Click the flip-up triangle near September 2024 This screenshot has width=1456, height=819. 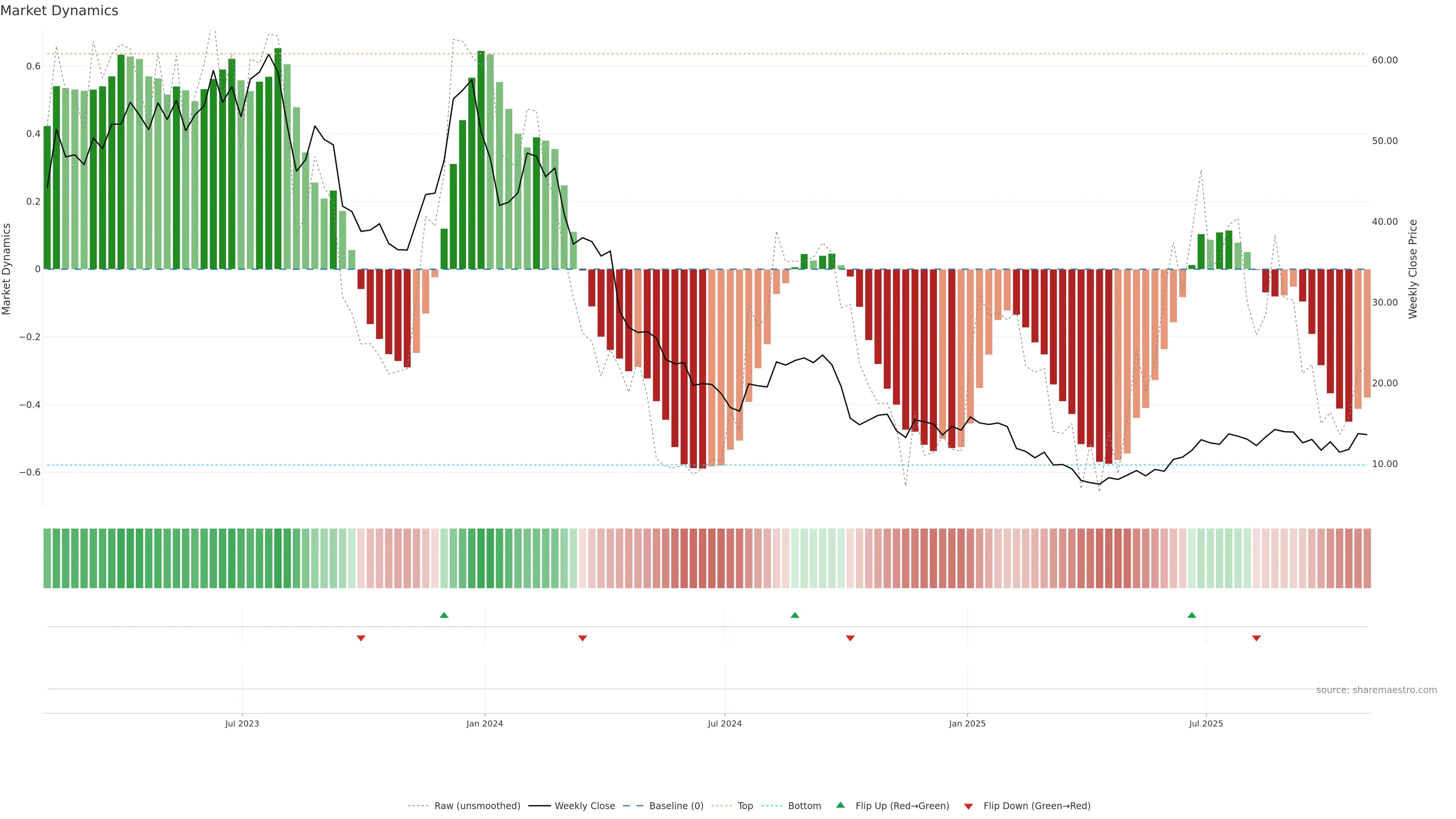[x=795, y=615]
